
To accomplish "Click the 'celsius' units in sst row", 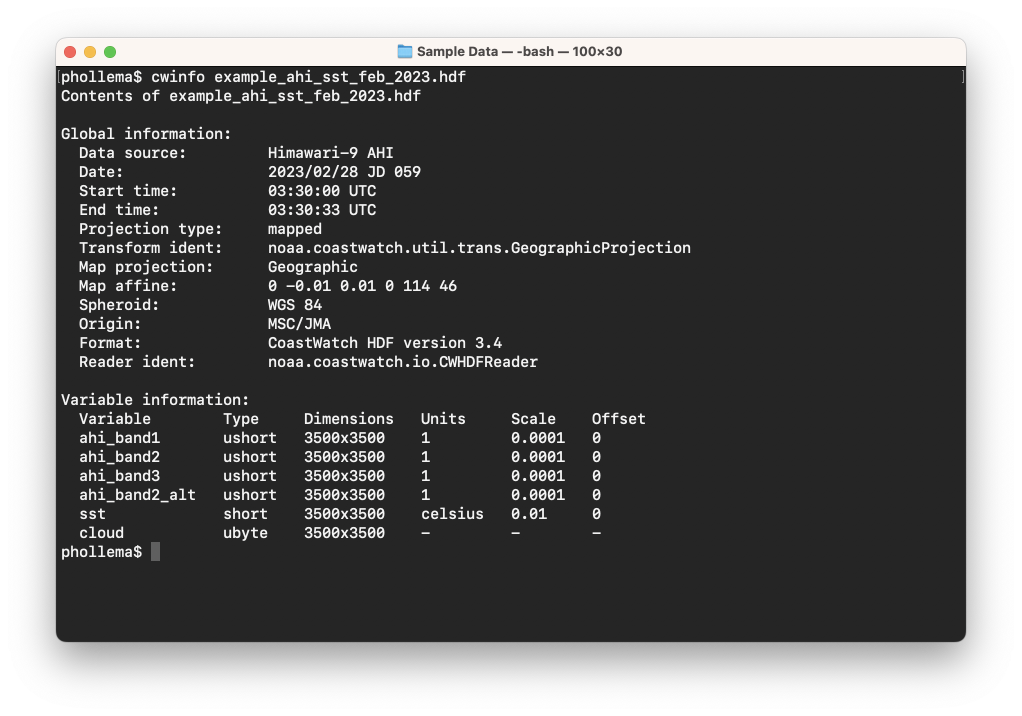I will tap(452, 514).
